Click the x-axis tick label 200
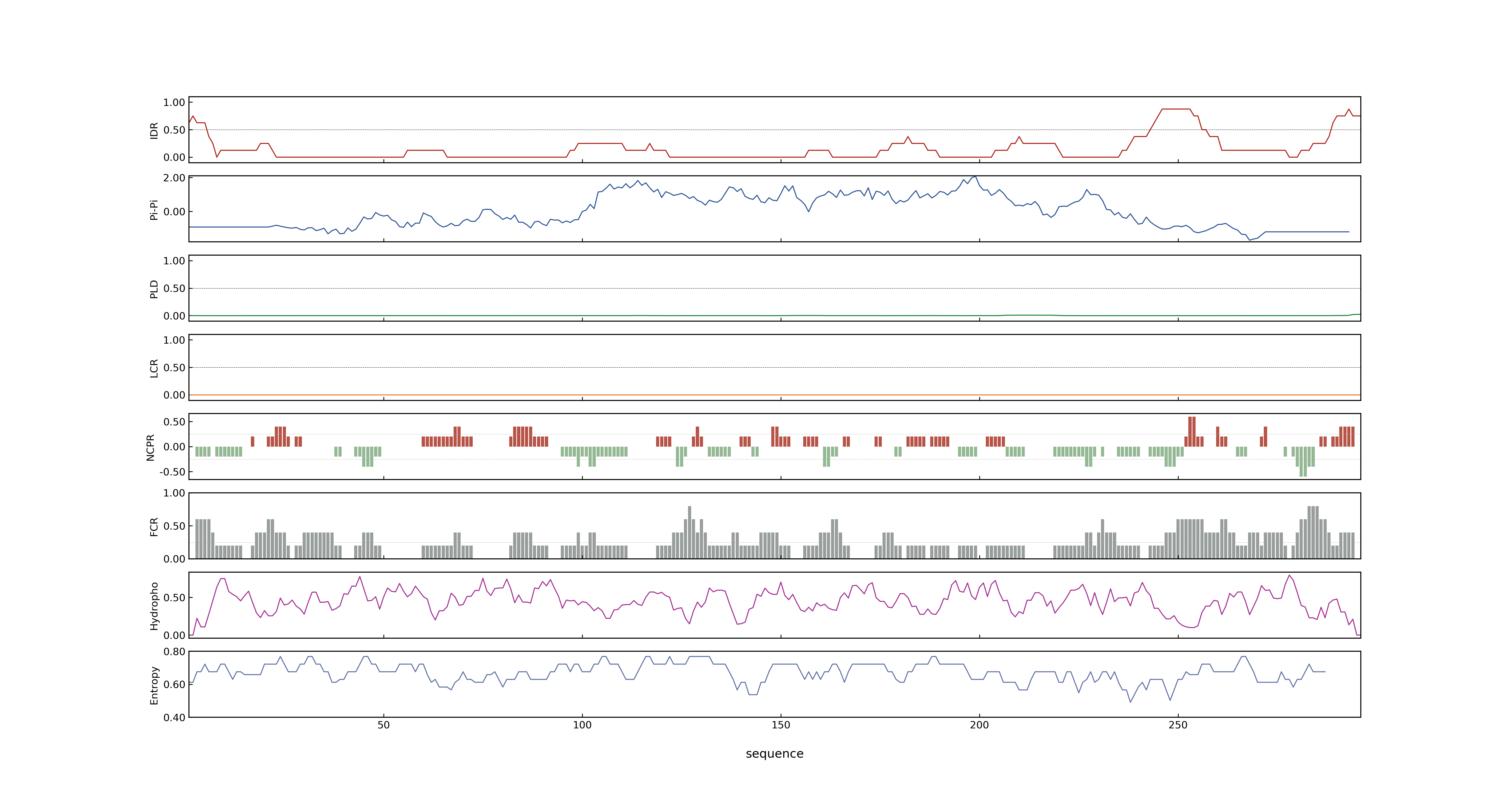The width and height of the screenshot is (1512, 806). [979, 725]
